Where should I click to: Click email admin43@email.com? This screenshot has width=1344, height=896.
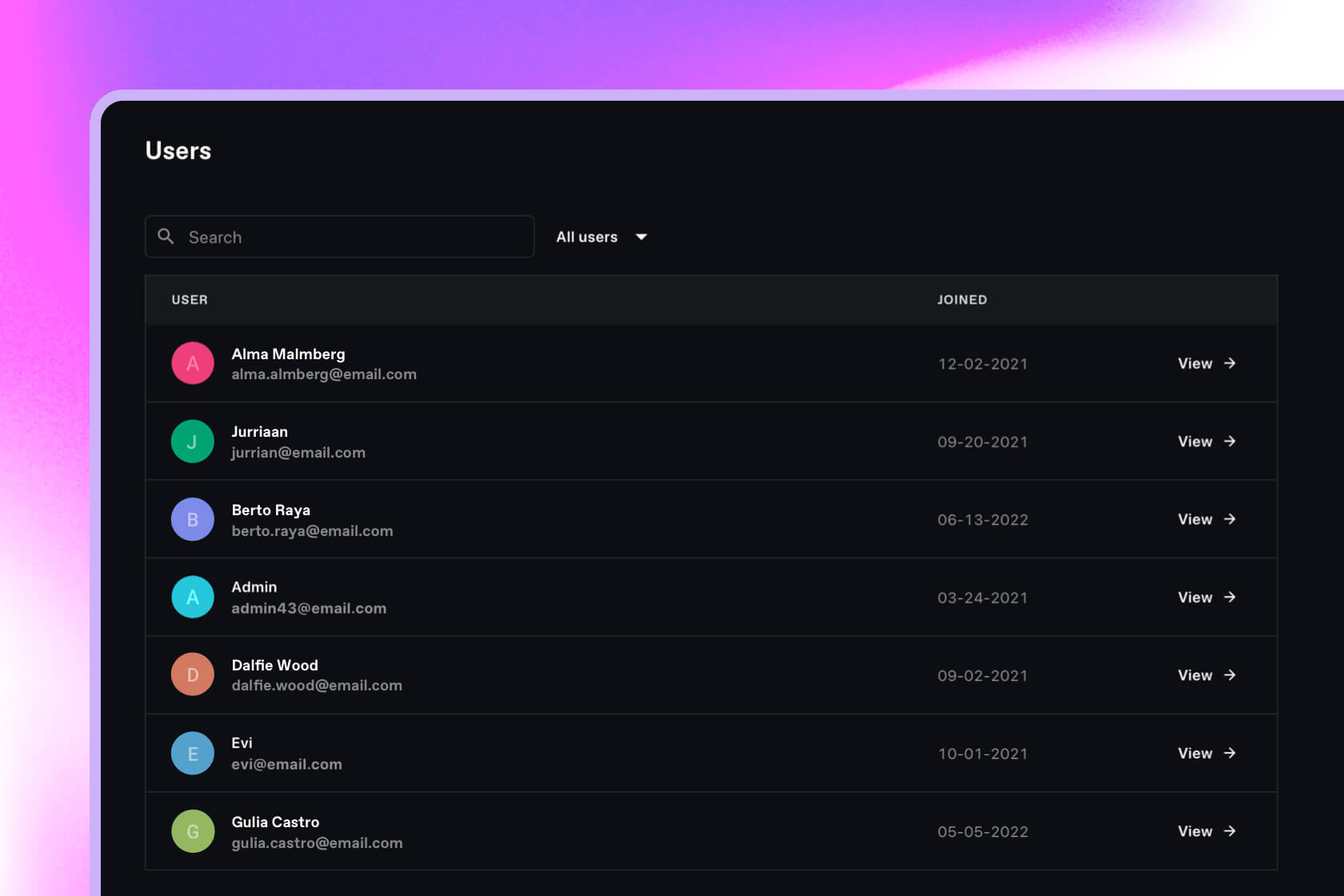(x=309, y=609)
